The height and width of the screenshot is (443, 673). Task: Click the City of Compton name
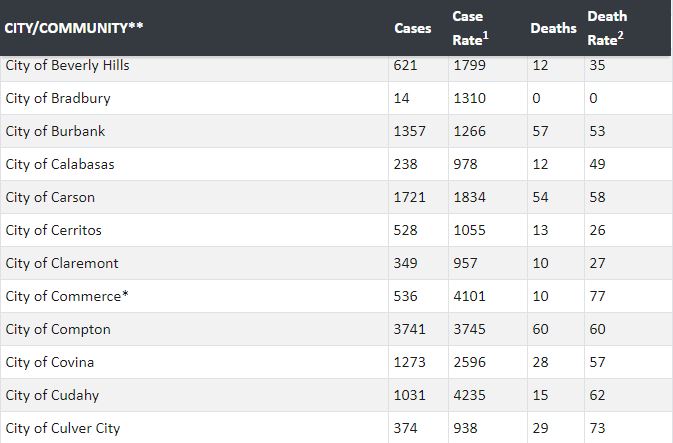58,329
